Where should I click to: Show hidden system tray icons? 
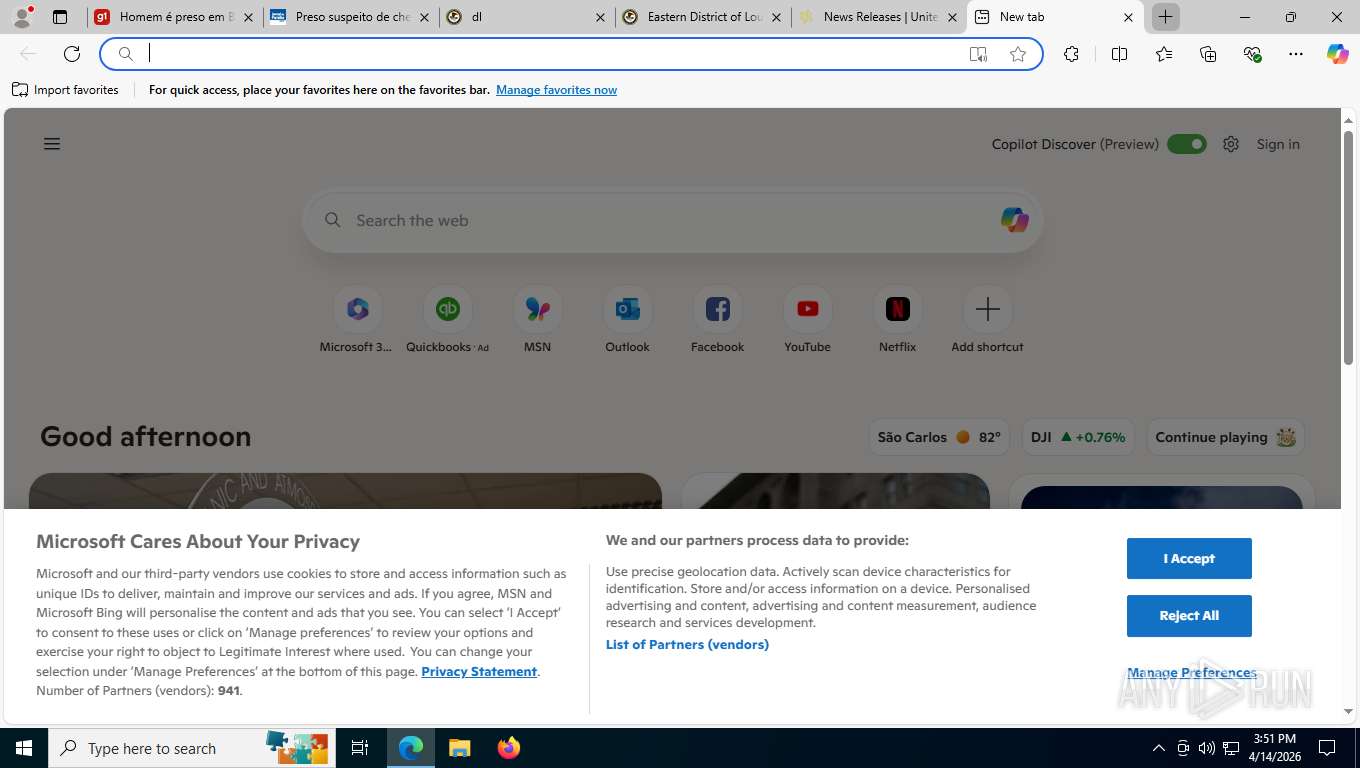click(x=1159, y=748)
